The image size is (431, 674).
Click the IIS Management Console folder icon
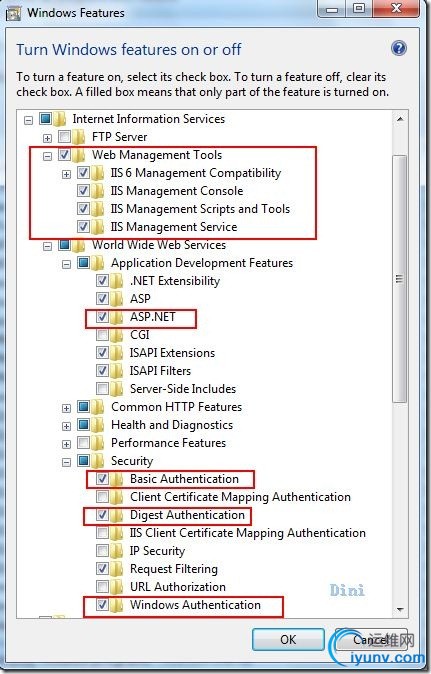[x=98, y=190]
